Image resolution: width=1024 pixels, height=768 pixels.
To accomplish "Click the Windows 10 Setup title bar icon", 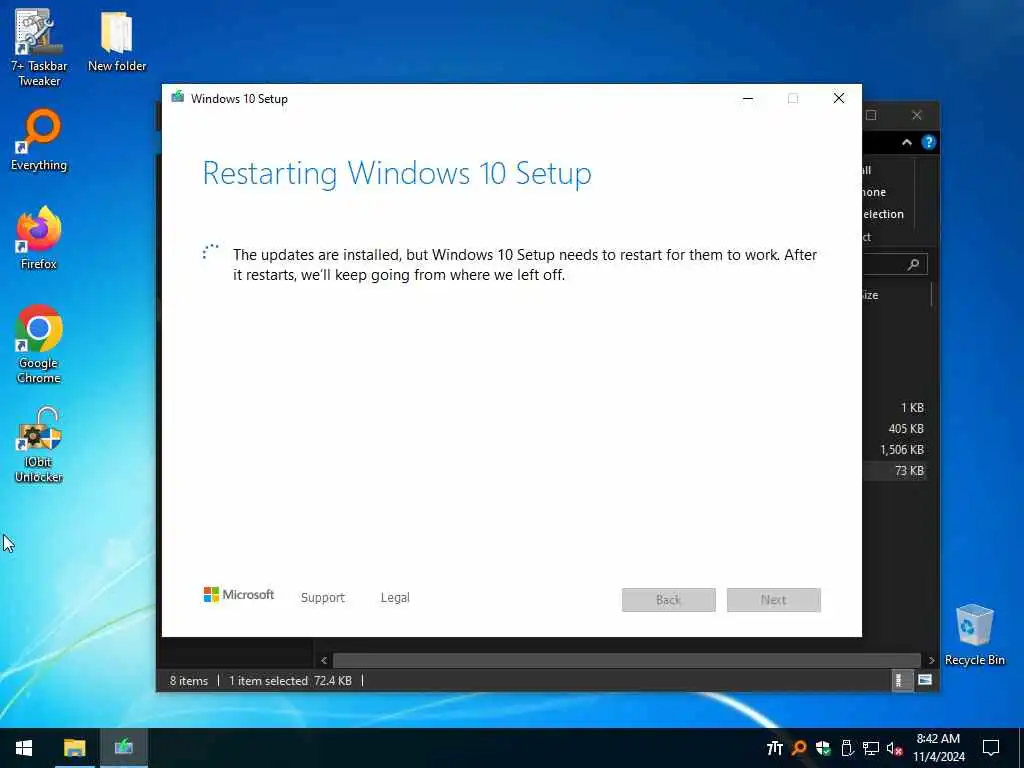I will (x=177, y=98).
